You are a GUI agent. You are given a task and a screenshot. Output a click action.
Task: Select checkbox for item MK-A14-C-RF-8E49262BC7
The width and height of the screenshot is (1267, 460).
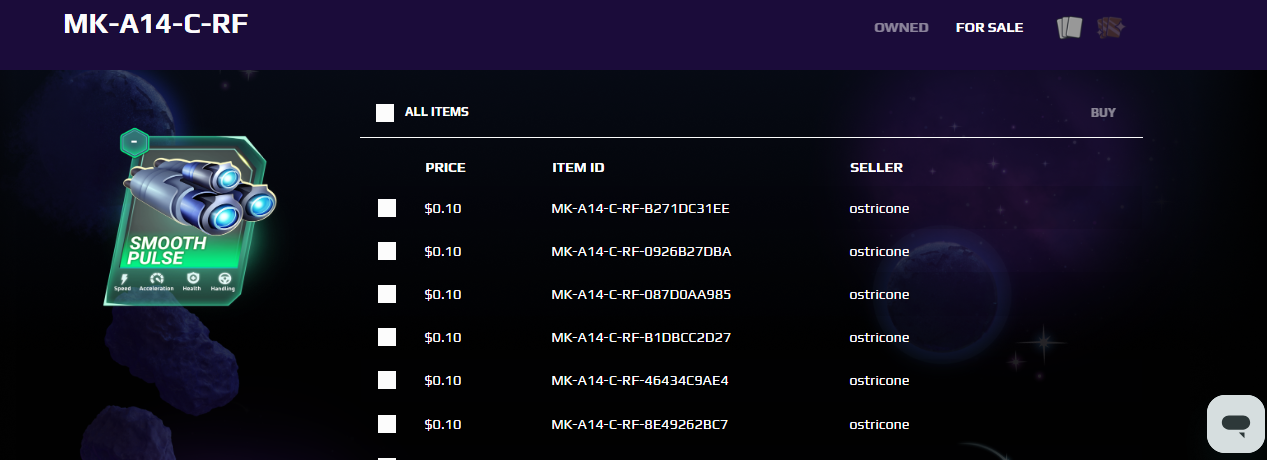pyautogui.click(x=387, y=424)
